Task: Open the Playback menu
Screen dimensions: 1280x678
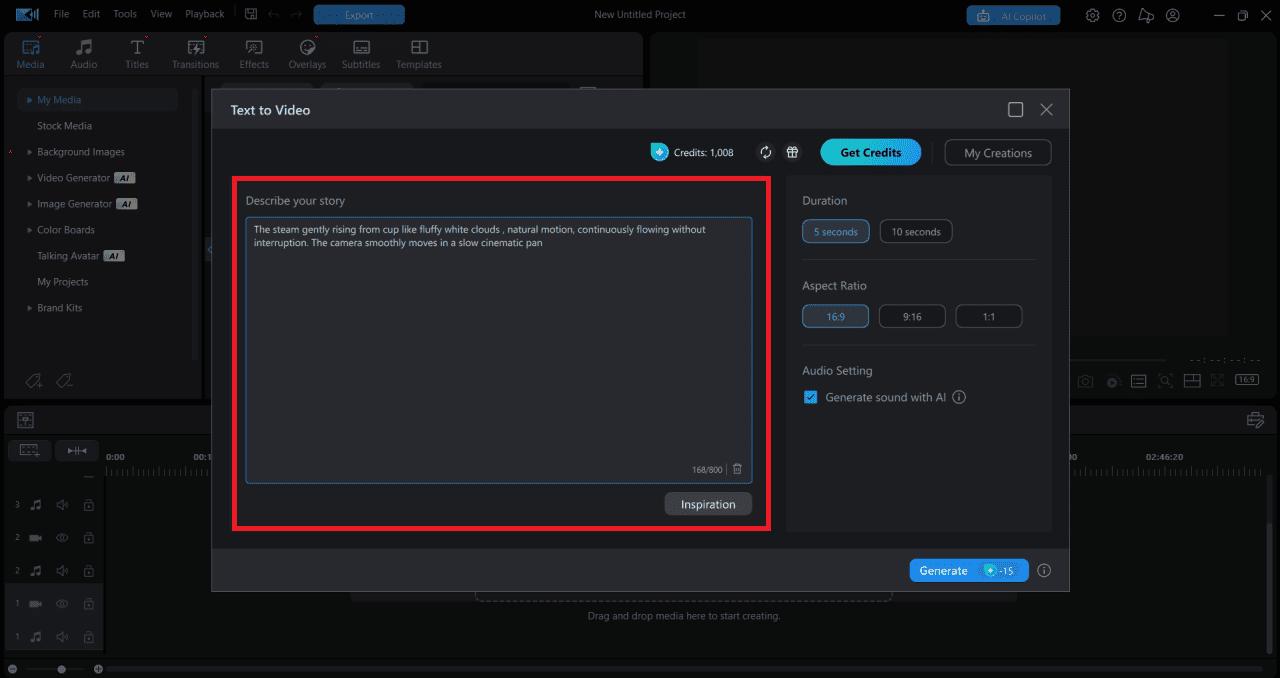Action: click(204, 14)
